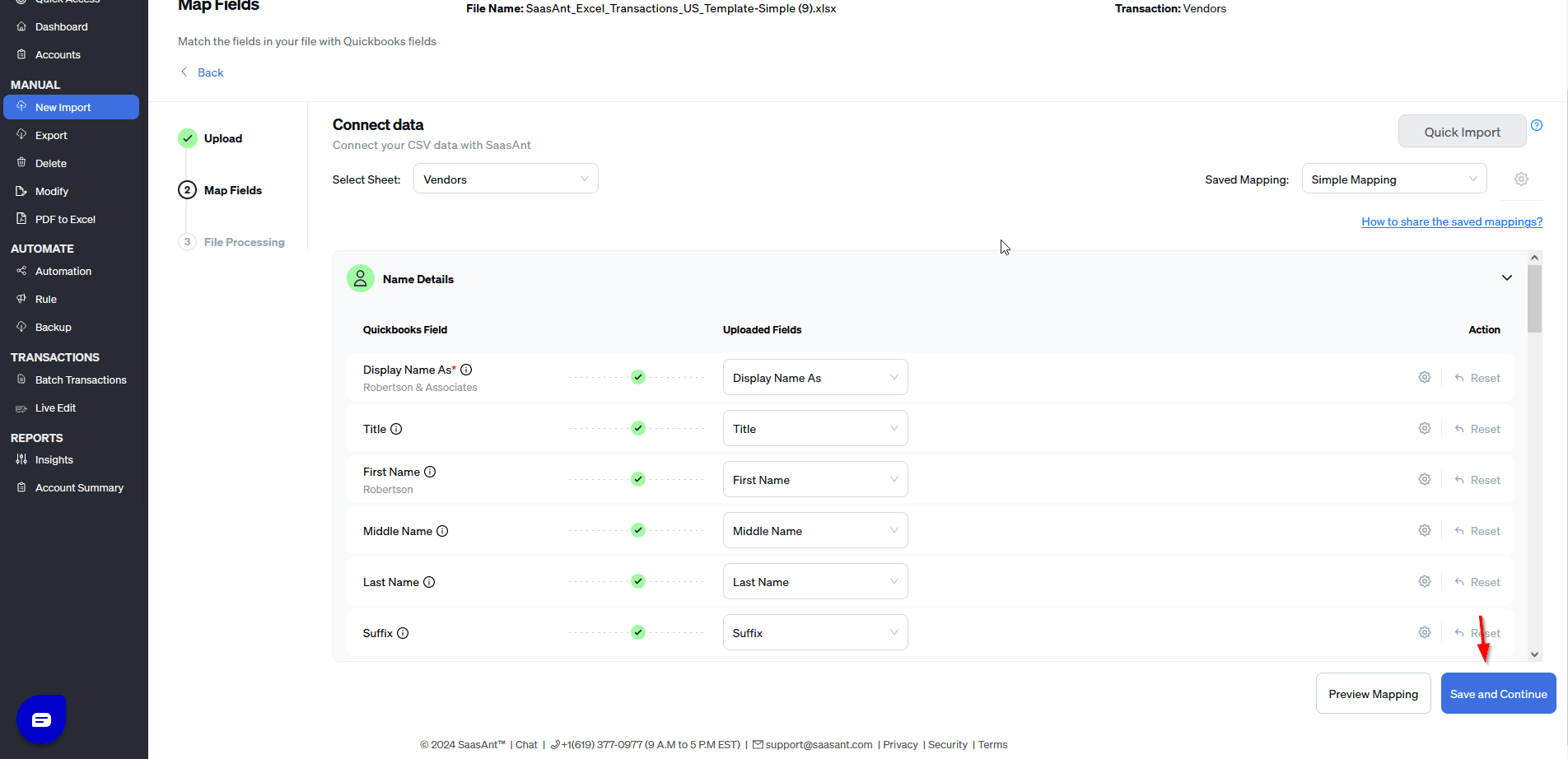Image resolution: width=1568 pixels, height=759 pixels.
Task: Select New Import in sidebar
Action: point(71,107)
